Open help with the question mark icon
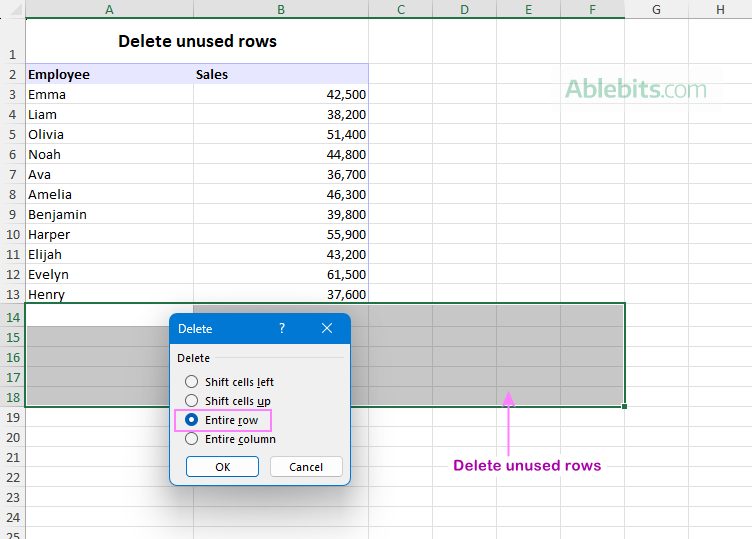 tap(282, 328)
